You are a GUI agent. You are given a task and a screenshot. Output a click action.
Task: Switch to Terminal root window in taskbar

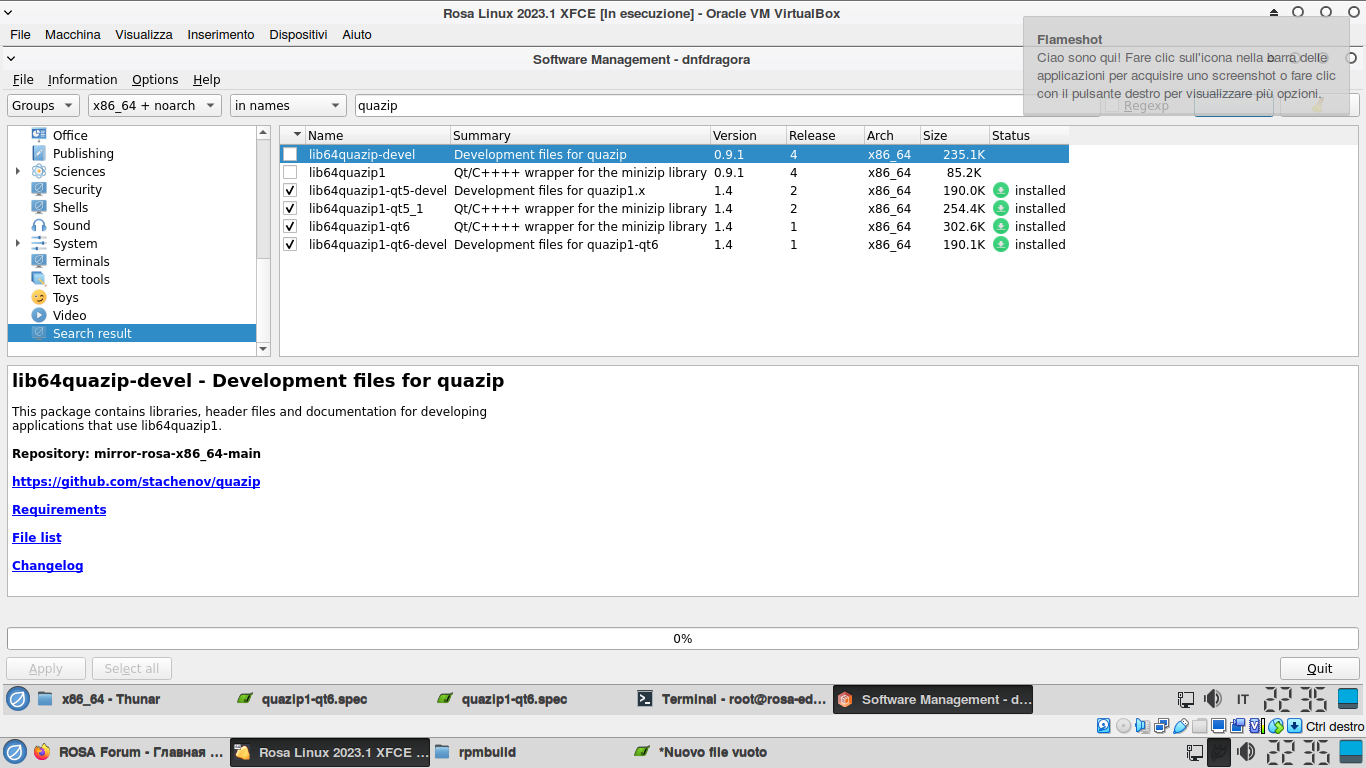(x=731, y=699)
